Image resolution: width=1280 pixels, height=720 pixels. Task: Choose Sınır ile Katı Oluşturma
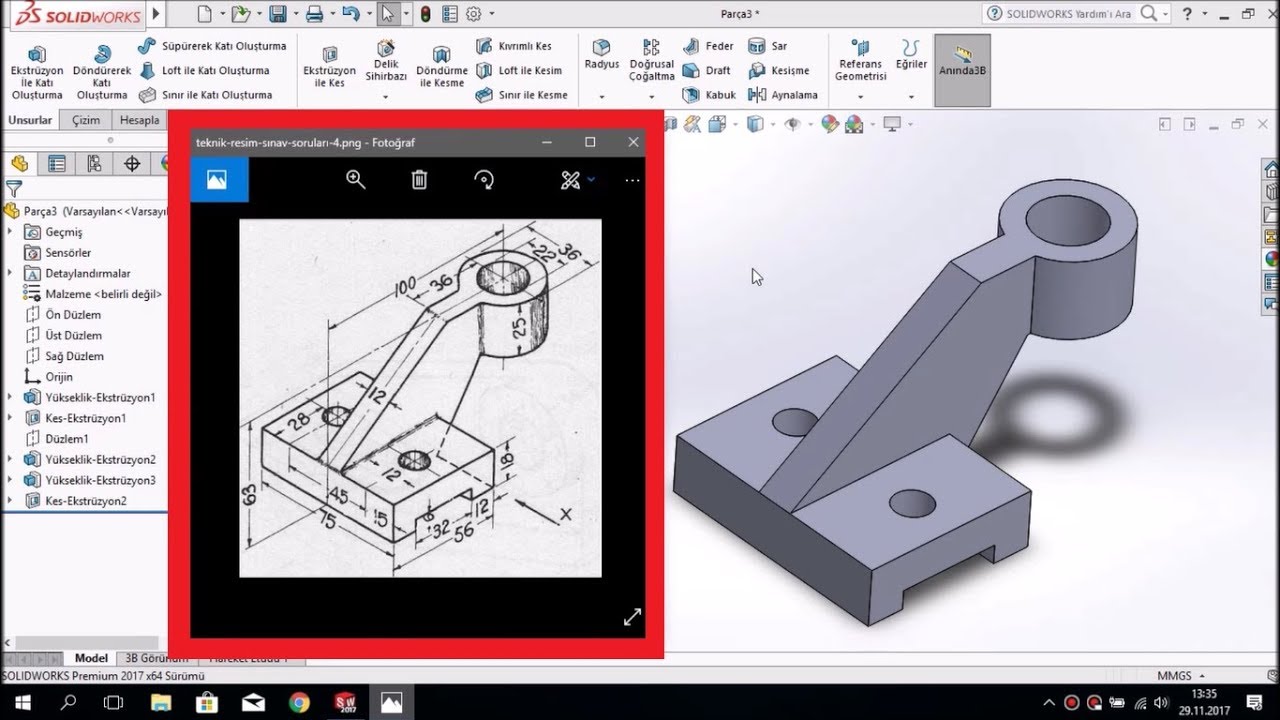205,95
